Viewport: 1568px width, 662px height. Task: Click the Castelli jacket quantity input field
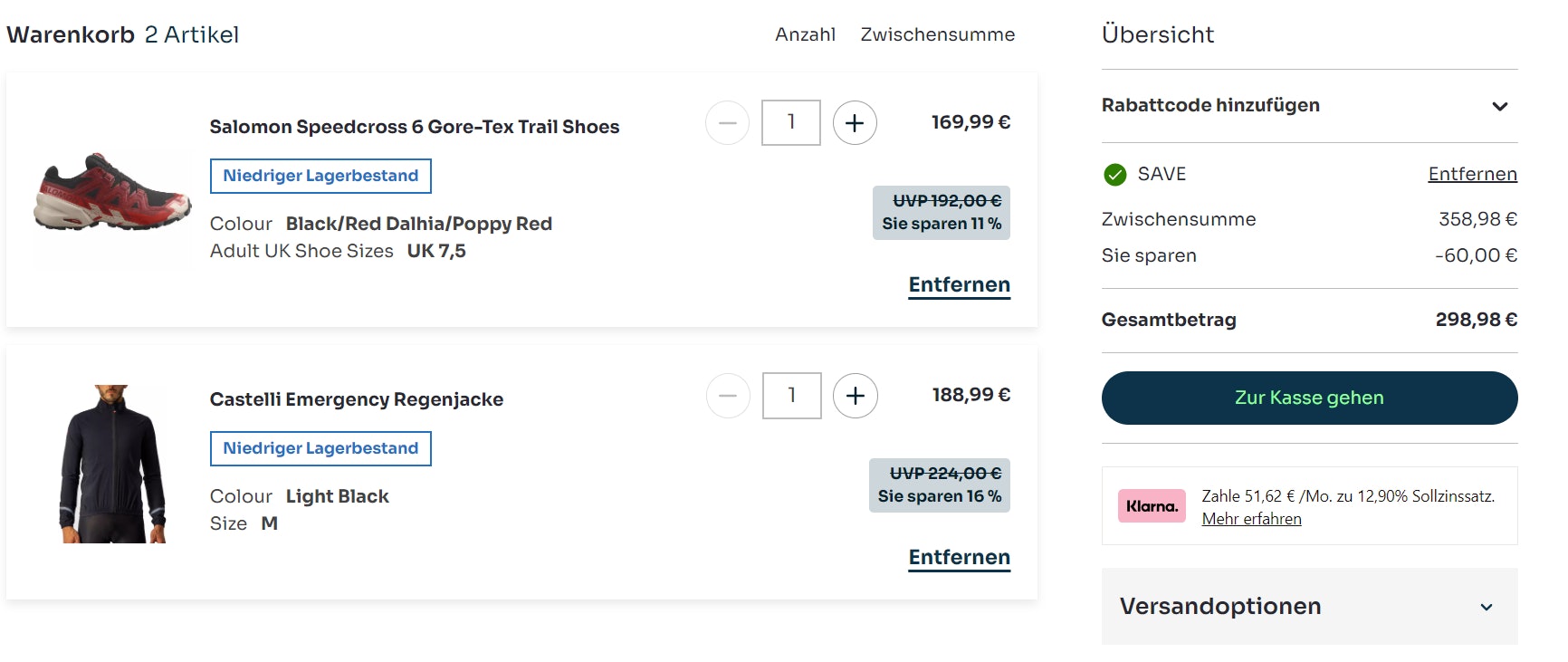(x=792, y=396)
